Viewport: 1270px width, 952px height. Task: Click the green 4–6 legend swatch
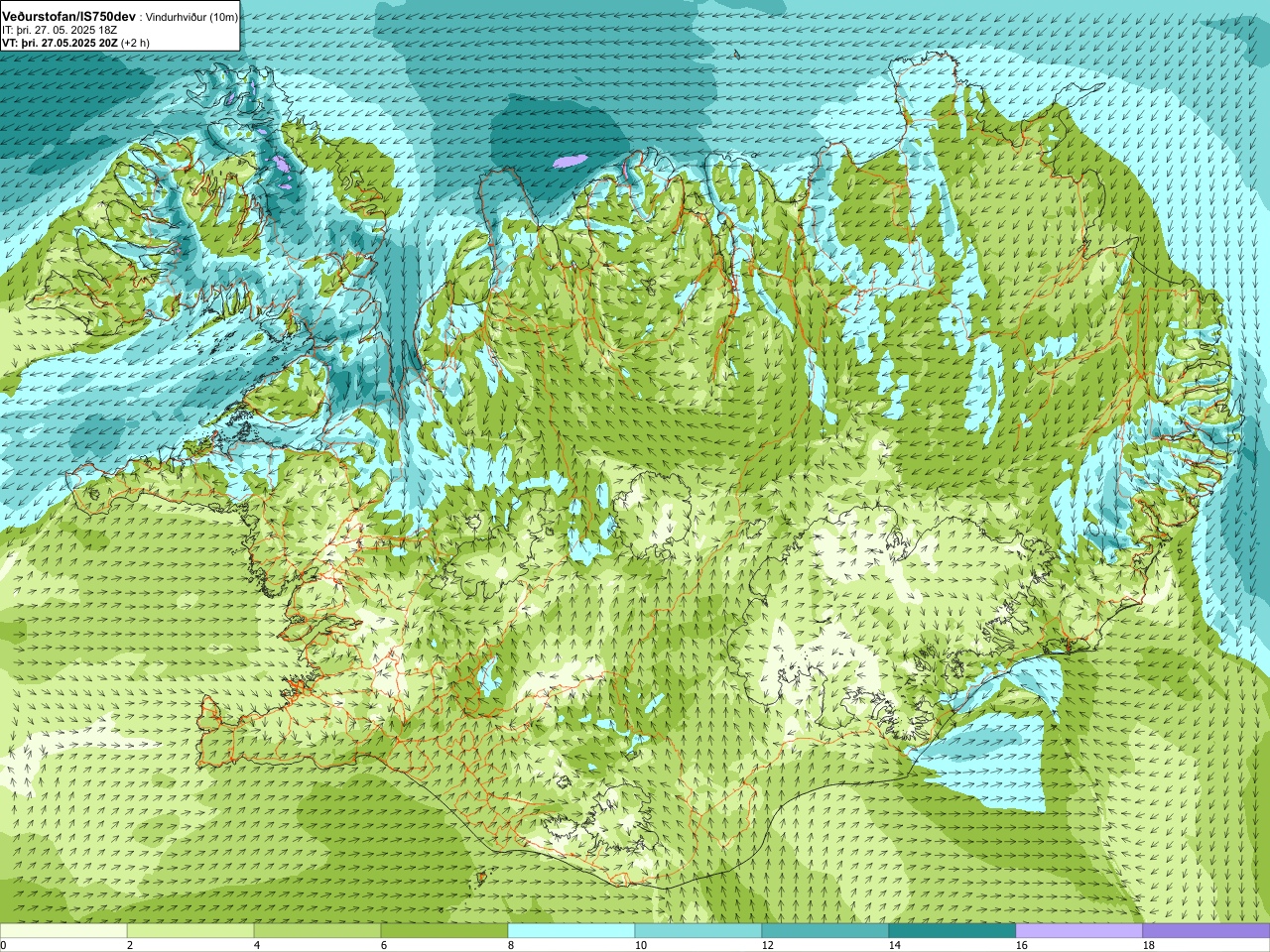317,931
